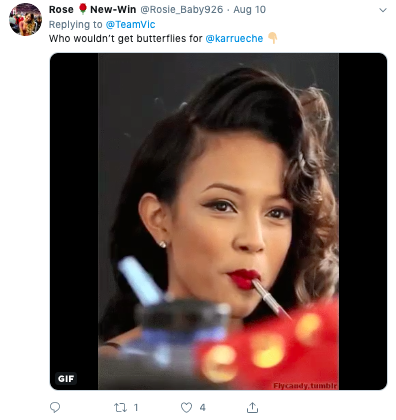Click the Flycandy.tumblr watermark text

tap(305, 386)
